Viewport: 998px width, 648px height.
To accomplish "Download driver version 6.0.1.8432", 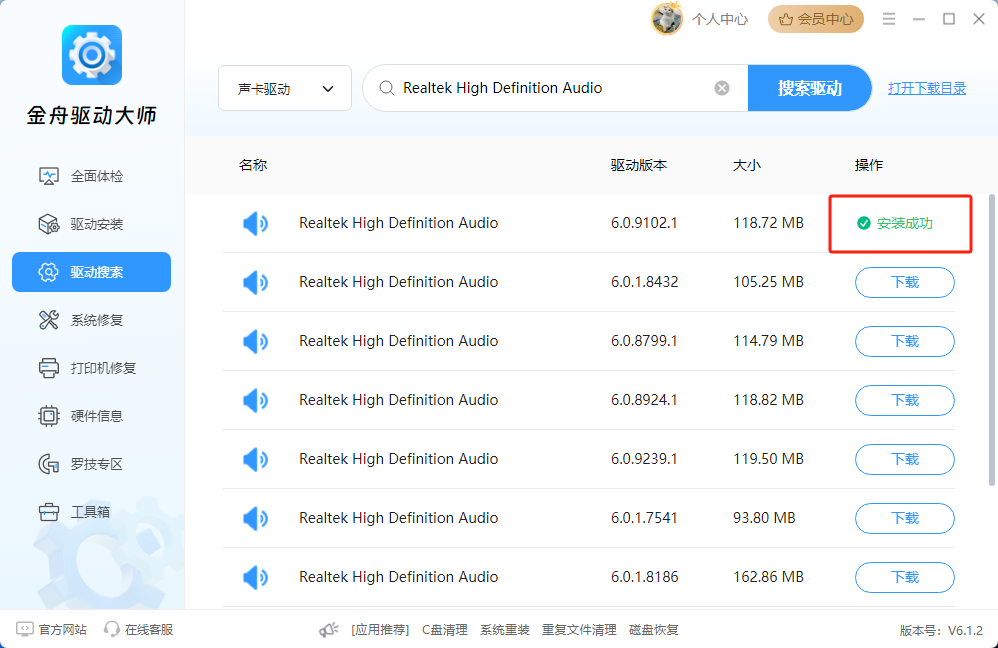I will [x=904, y=282].
